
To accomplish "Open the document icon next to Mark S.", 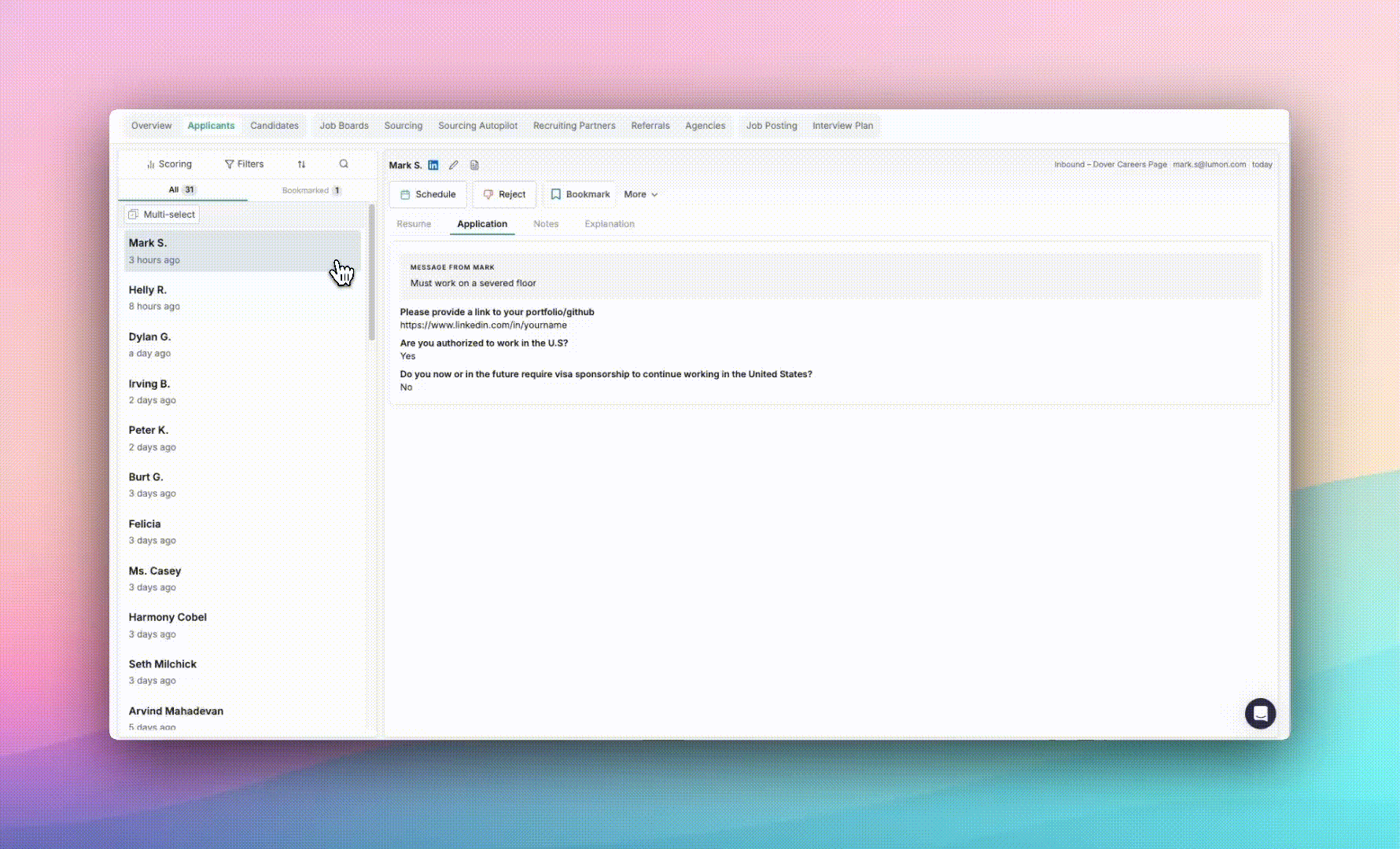I will pyautogui.click(x=474, y=165).
